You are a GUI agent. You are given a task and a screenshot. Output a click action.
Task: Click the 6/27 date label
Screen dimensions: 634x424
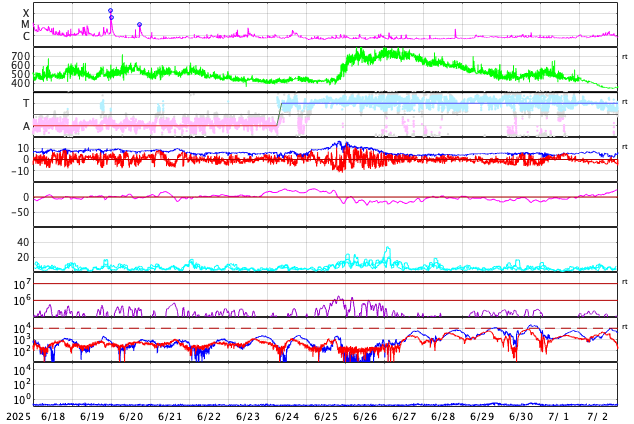[404, 416]
